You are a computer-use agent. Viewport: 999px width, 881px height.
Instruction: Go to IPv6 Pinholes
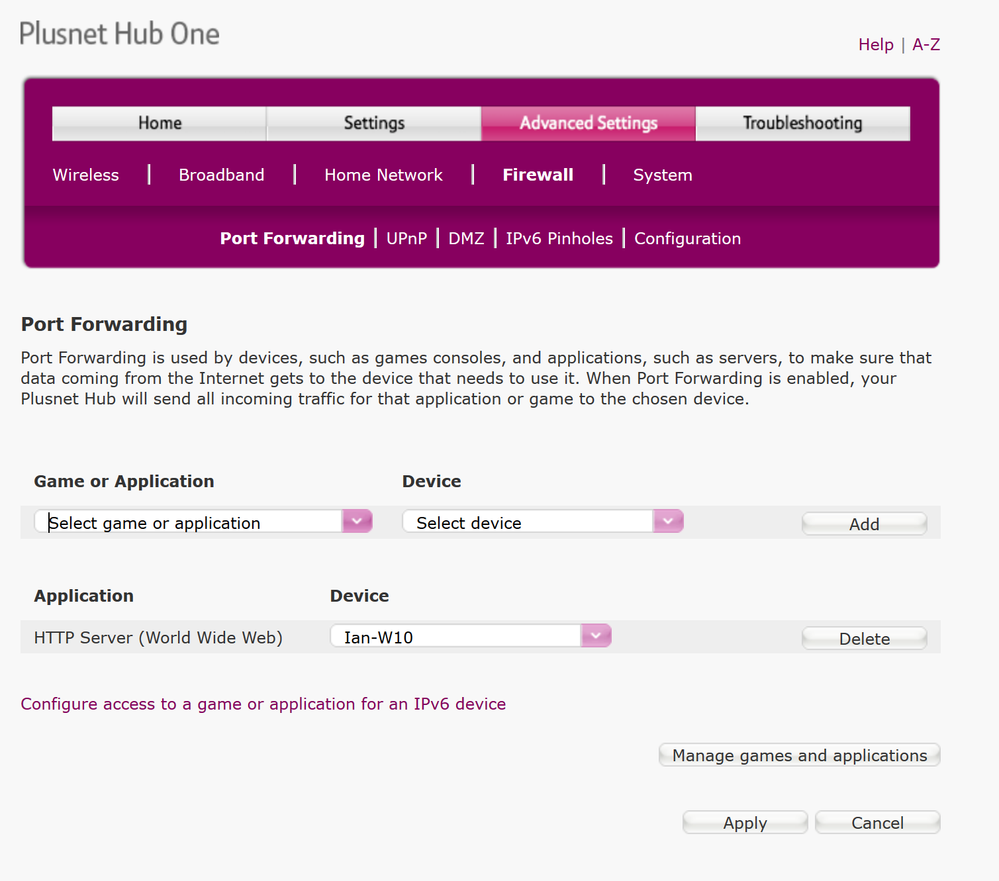click(x=559, y=238)
